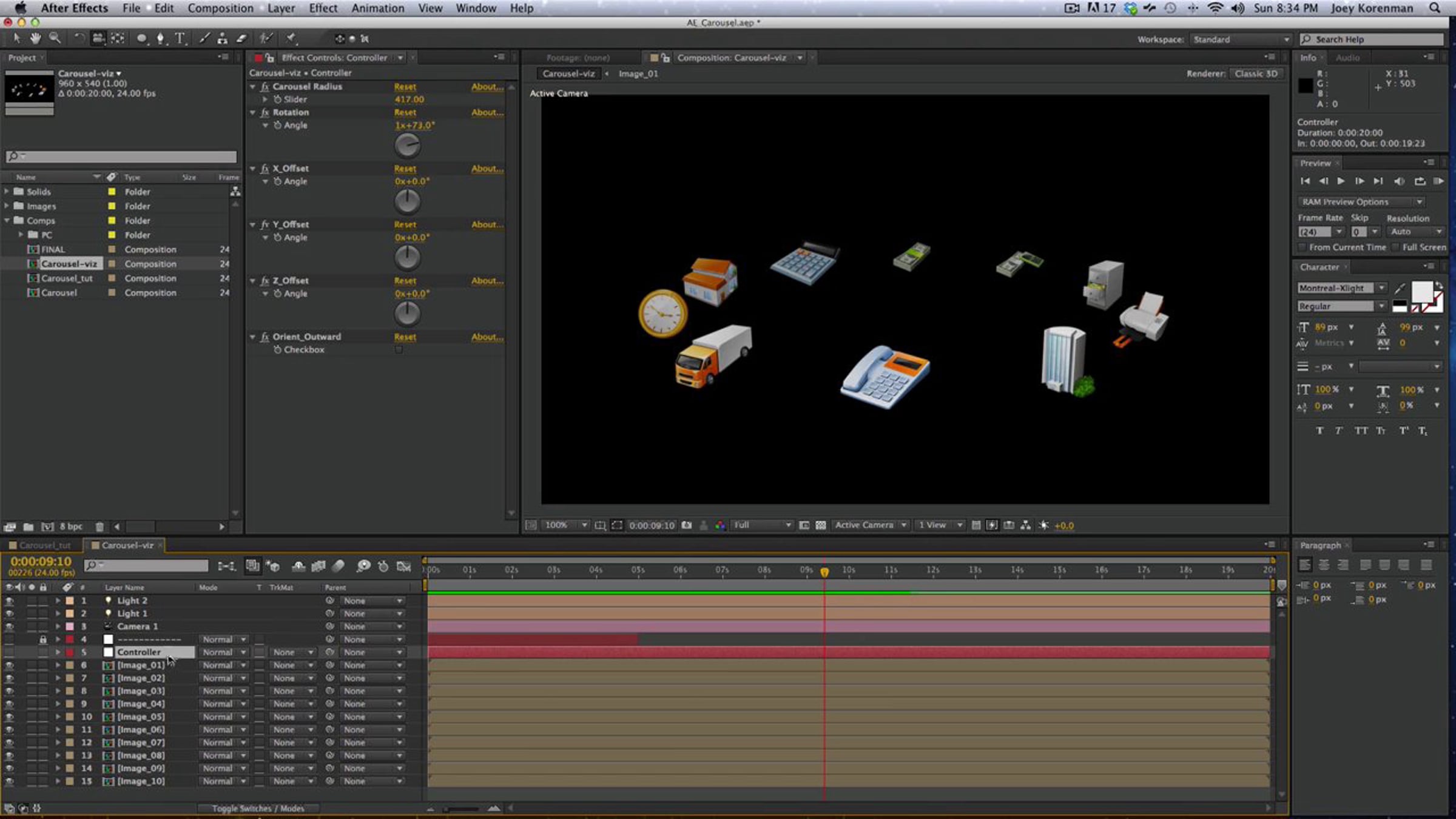Image resolution: width=1456 pixels, height=819 pixels.
Task: Enable From Current Time checkbox
Action: [1302, 247]
